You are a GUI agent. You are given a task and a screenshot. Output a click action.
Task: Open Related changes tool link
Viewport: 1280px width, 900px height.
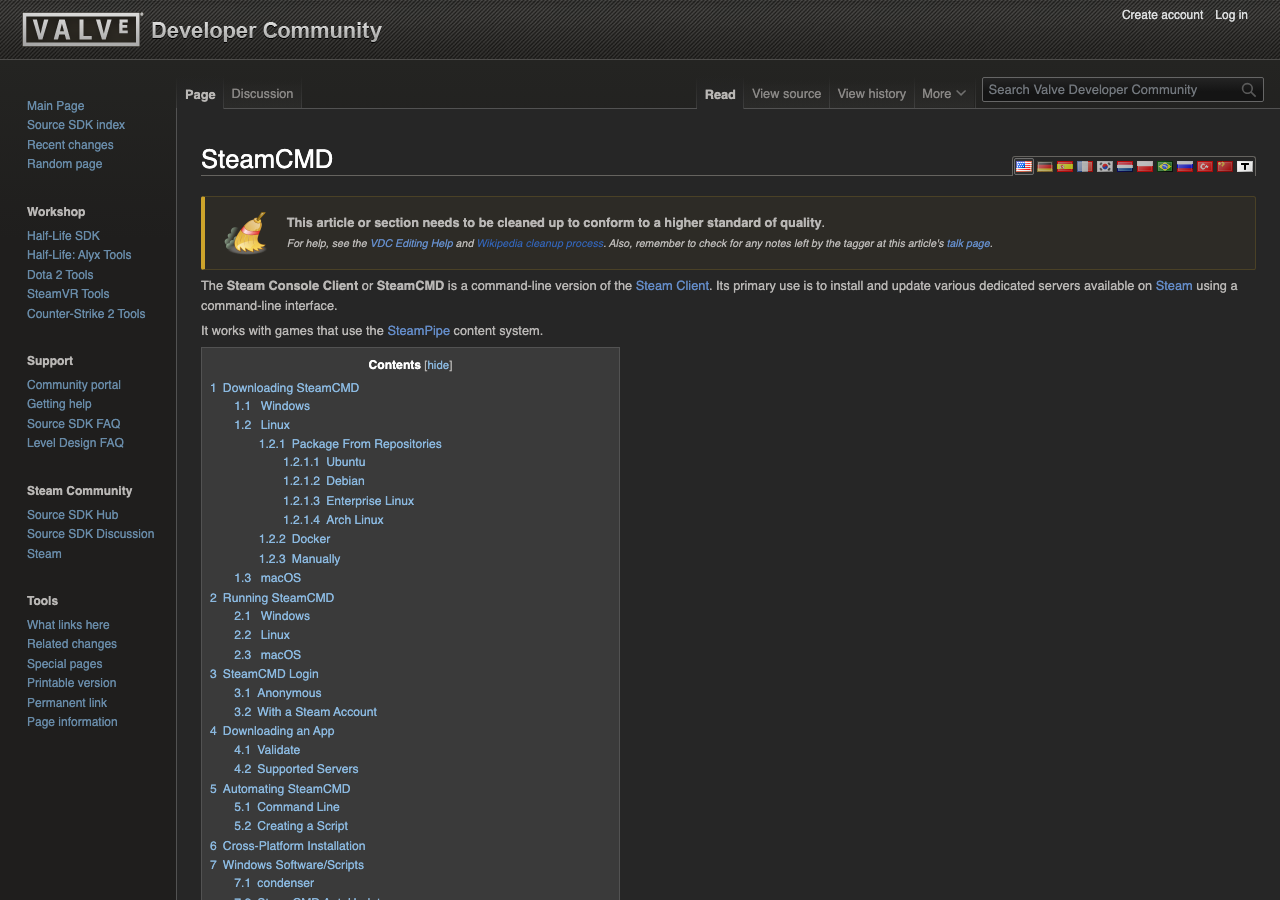point(72,644)
